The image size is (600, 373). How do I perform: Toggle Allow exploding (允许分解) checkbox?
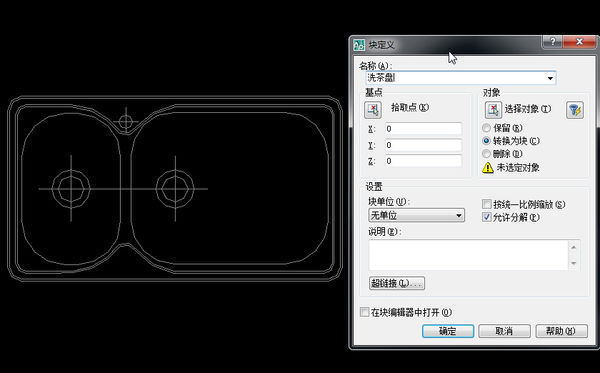[487, 217]
